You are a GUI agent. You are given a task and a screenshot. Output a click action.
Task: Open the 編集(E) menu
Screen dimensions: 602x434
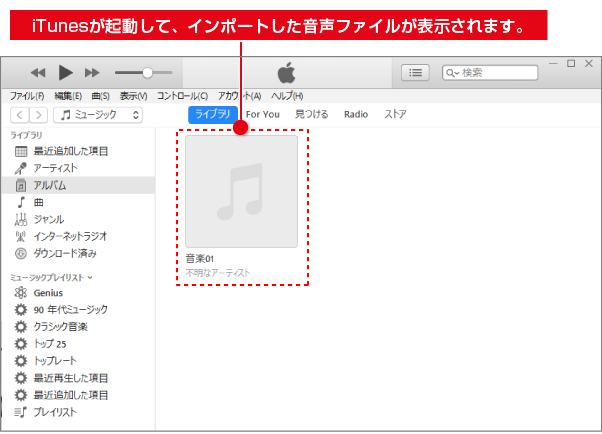pyautogui.click(x=68, y=96)
